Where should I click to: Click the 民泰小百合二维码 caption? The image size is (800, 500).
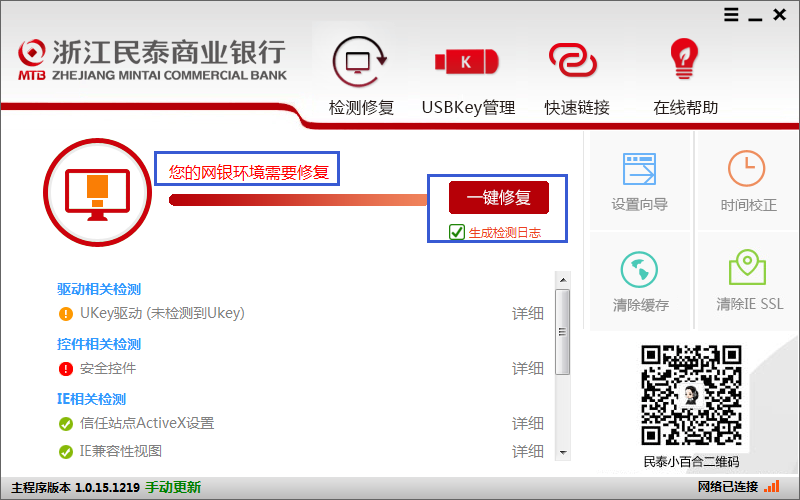pos(691,462)
